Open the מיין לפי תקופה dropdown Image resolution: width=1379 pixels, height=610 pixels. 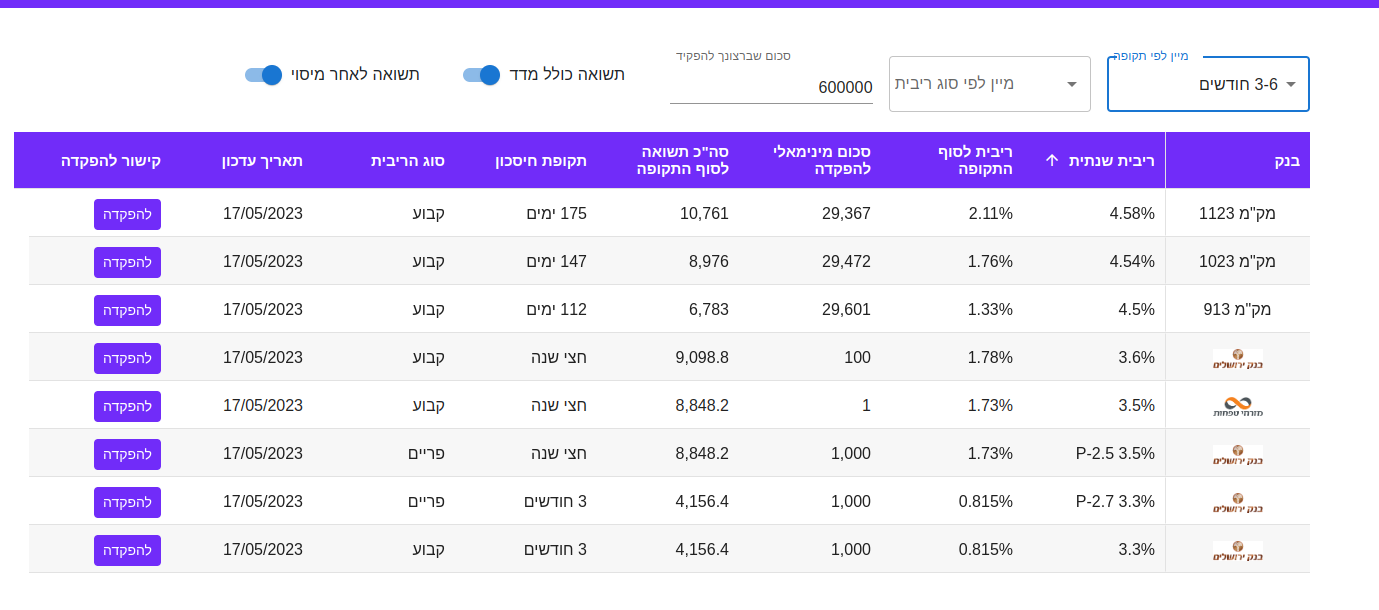point(1208,85)
